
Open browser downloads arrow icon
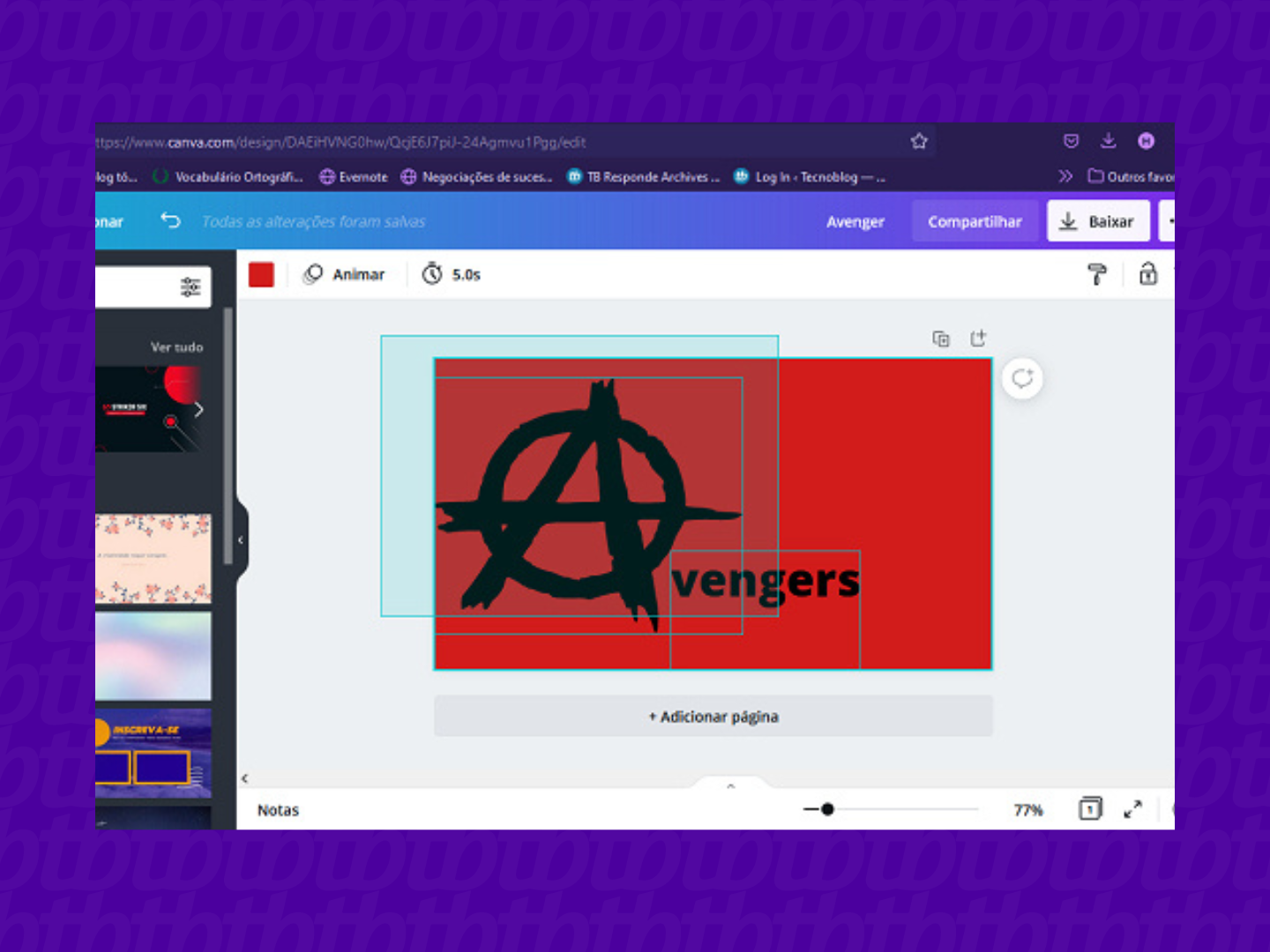pyautogui.click(x=1109, y=141)
